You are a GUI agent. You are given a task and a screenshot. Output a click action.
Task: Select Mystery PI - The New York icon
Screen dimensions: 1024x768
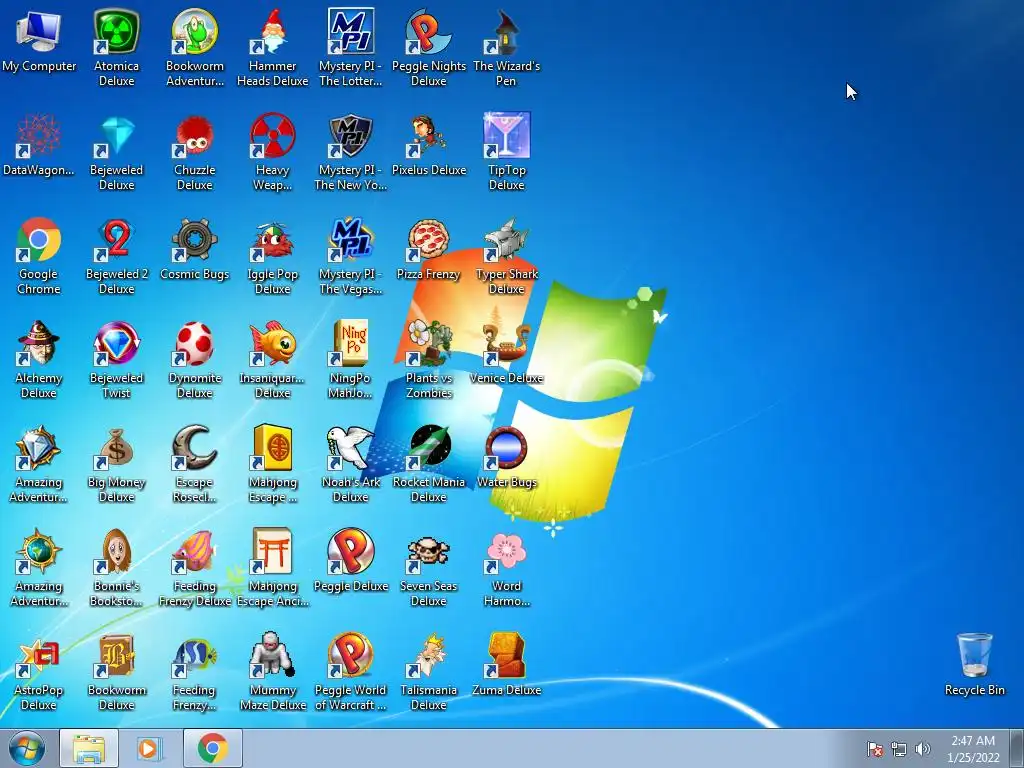[351, 135]
